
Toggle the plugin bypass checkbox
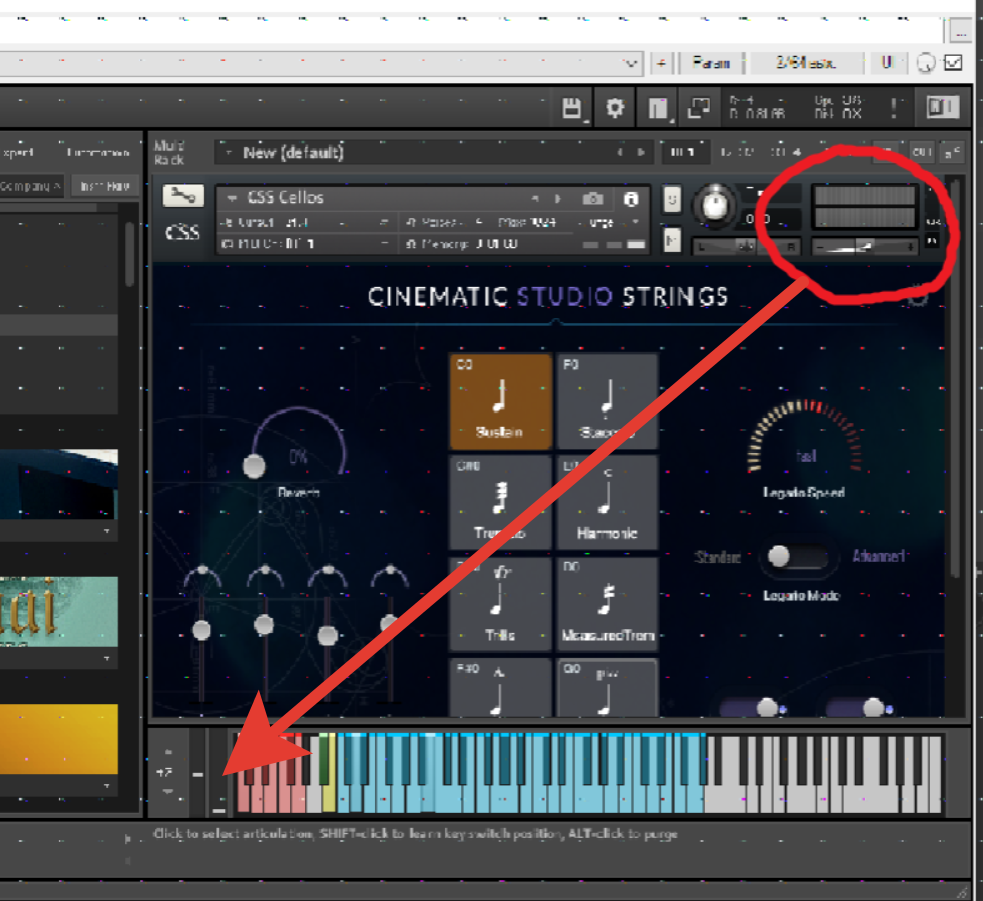tap(954, 63)
